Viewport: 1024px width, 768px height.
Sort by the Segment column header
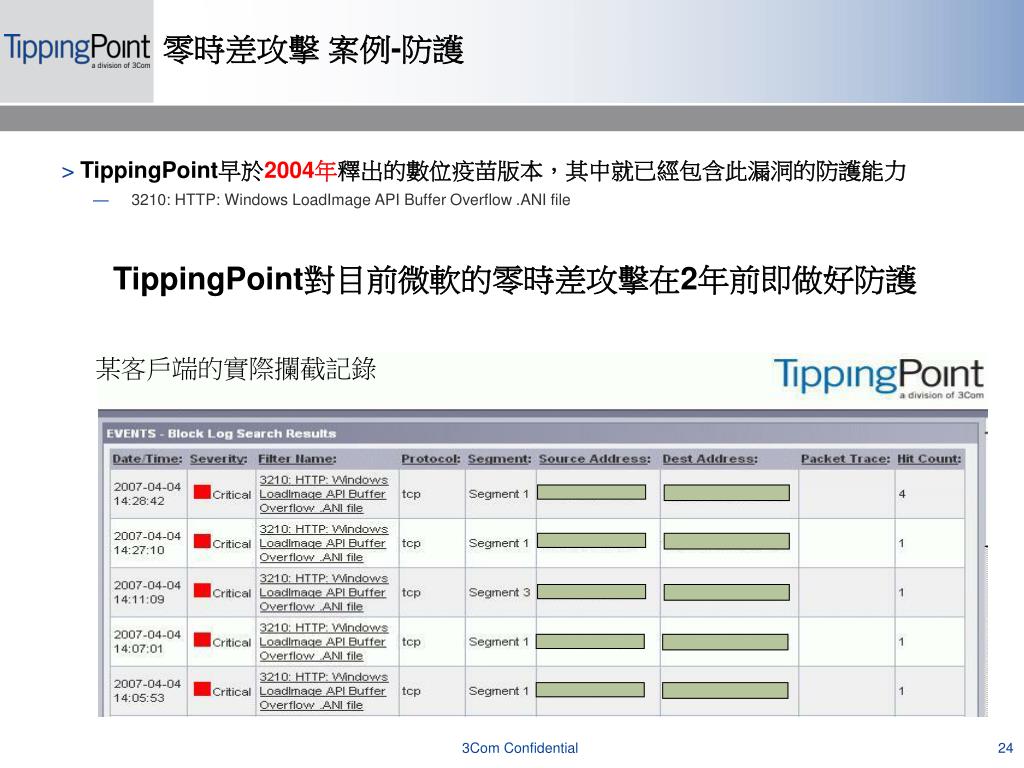point(500,458)
